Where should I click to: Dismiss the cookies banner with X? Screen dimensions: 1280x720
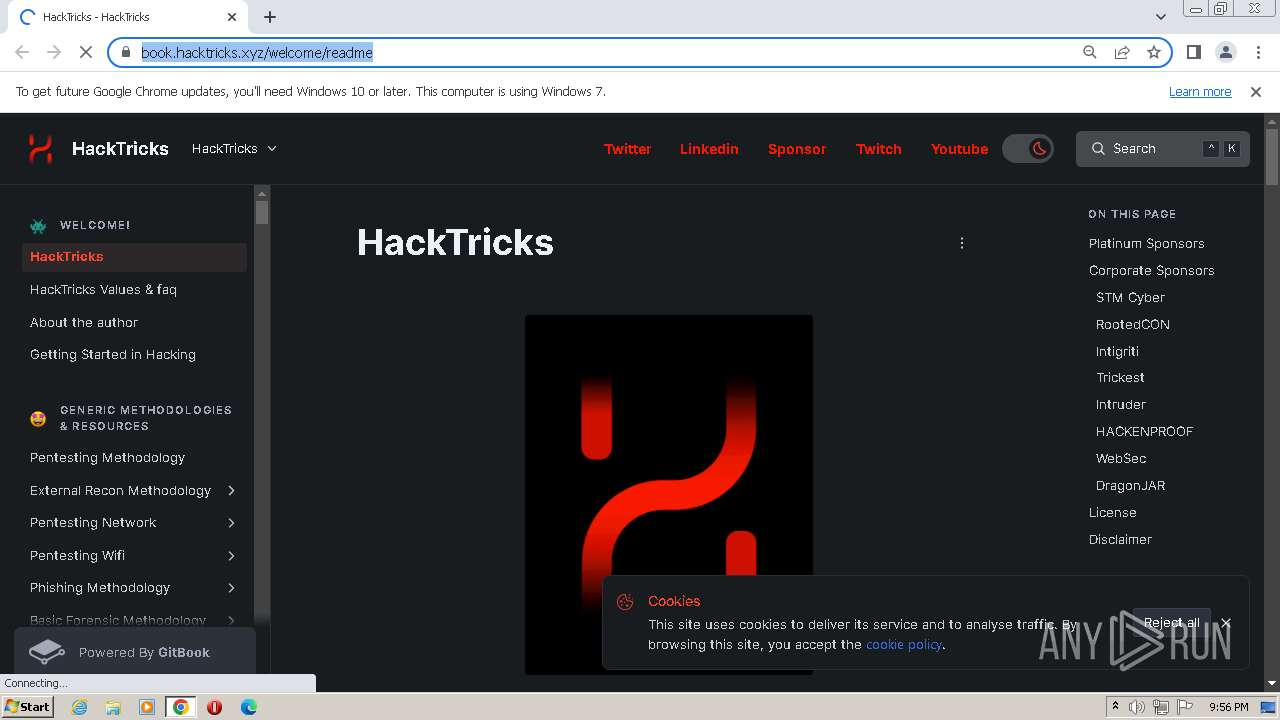(1225, 623)
